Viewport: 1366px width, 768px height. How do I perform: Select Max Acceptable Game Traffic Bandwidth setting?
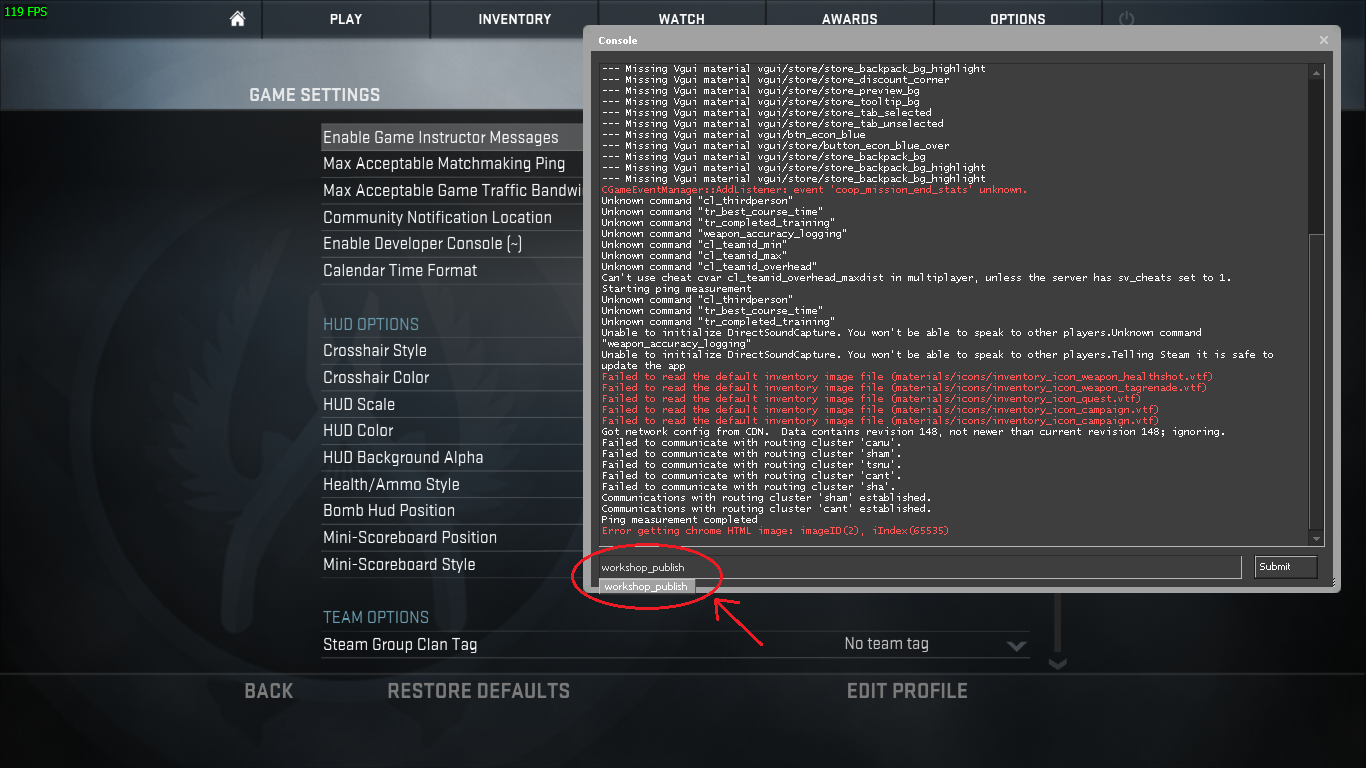[x=452, y=190]
